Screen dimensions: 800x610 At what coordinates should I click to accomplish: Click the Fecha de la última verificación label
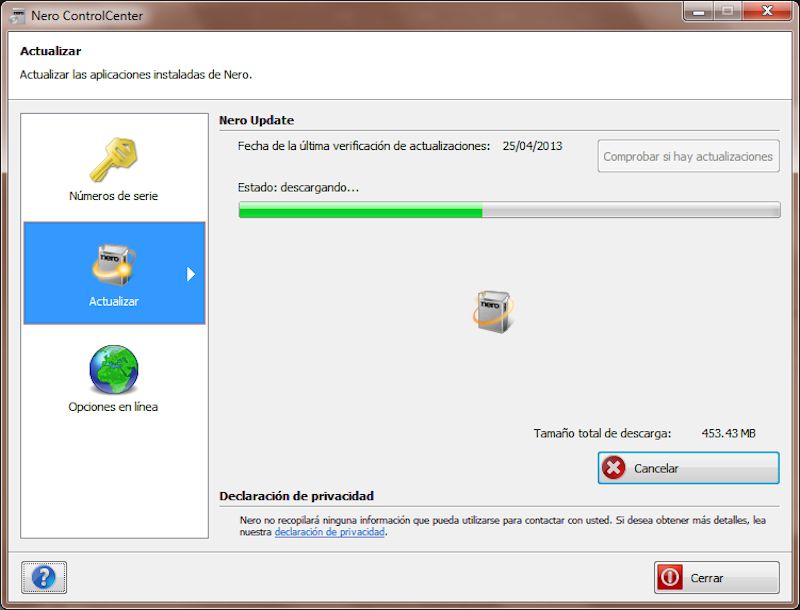coord(364,146)
